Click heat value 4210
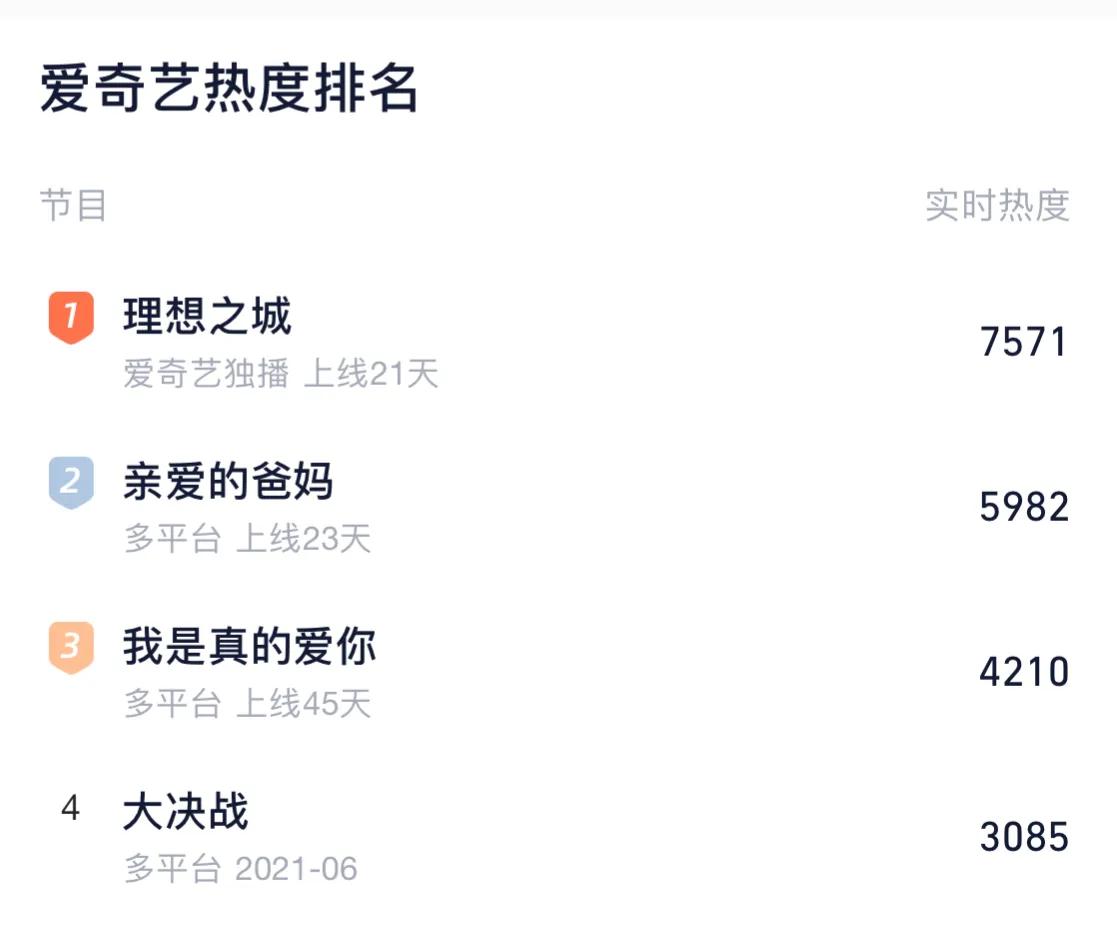 [x=1023, y=672]
